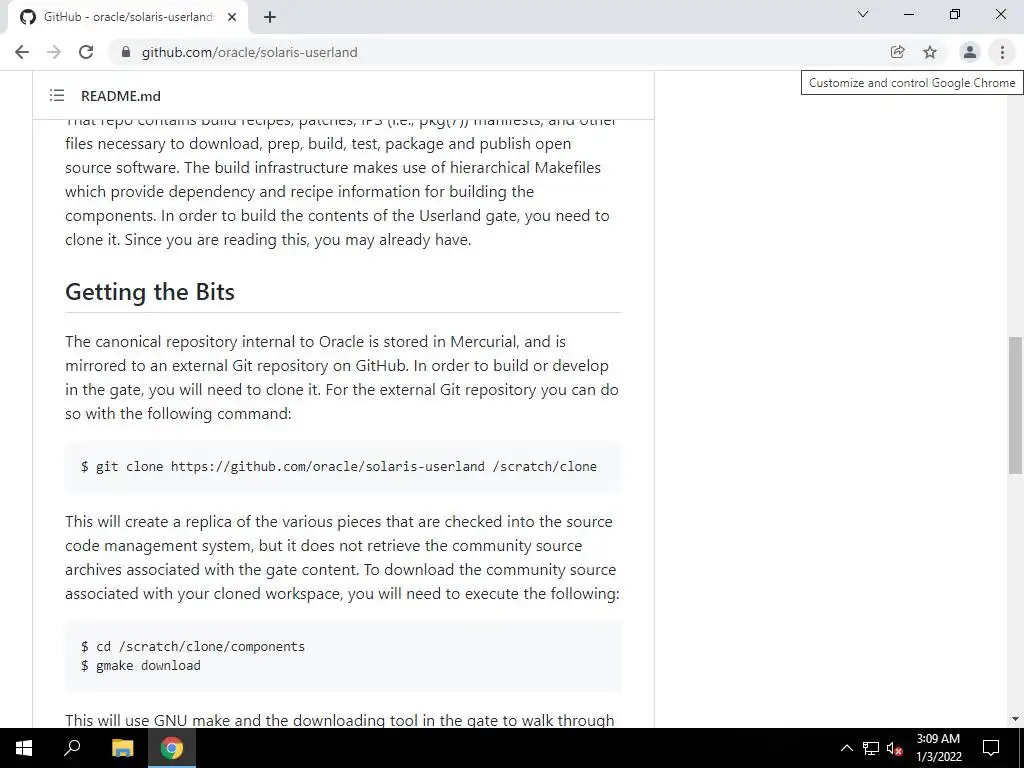The image size is (1024, 768).
Task: Click the git clone command code block
Action: [x=344, y=466]
